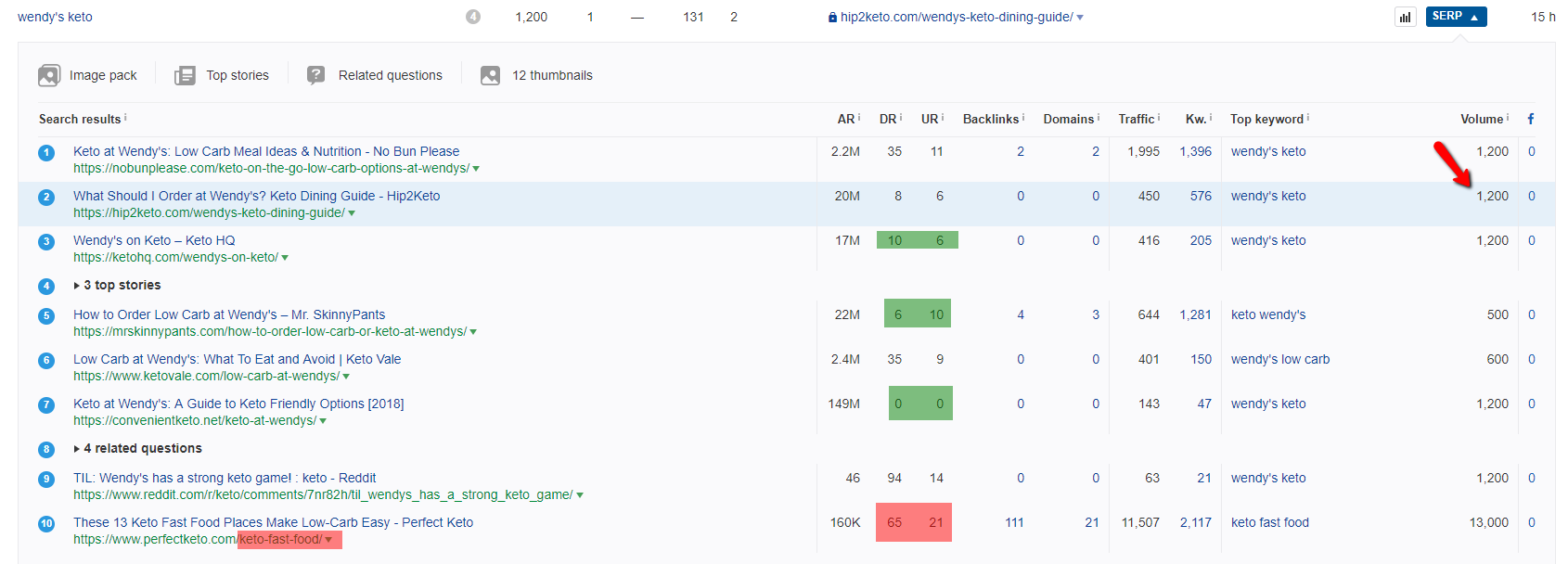
Task: Click domains value 21 for Perfect Keto
Action: 1092,522
